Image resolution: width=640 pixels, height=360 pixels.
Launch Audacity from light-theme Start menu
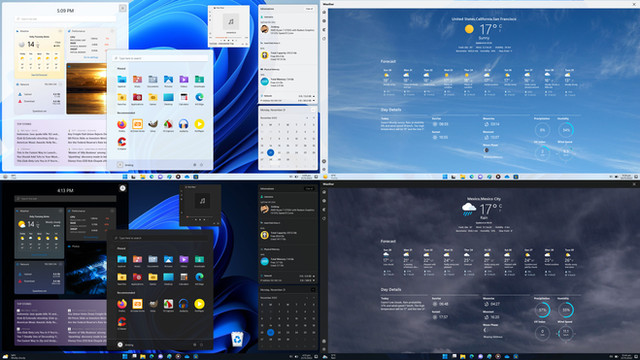pos(184,124)
